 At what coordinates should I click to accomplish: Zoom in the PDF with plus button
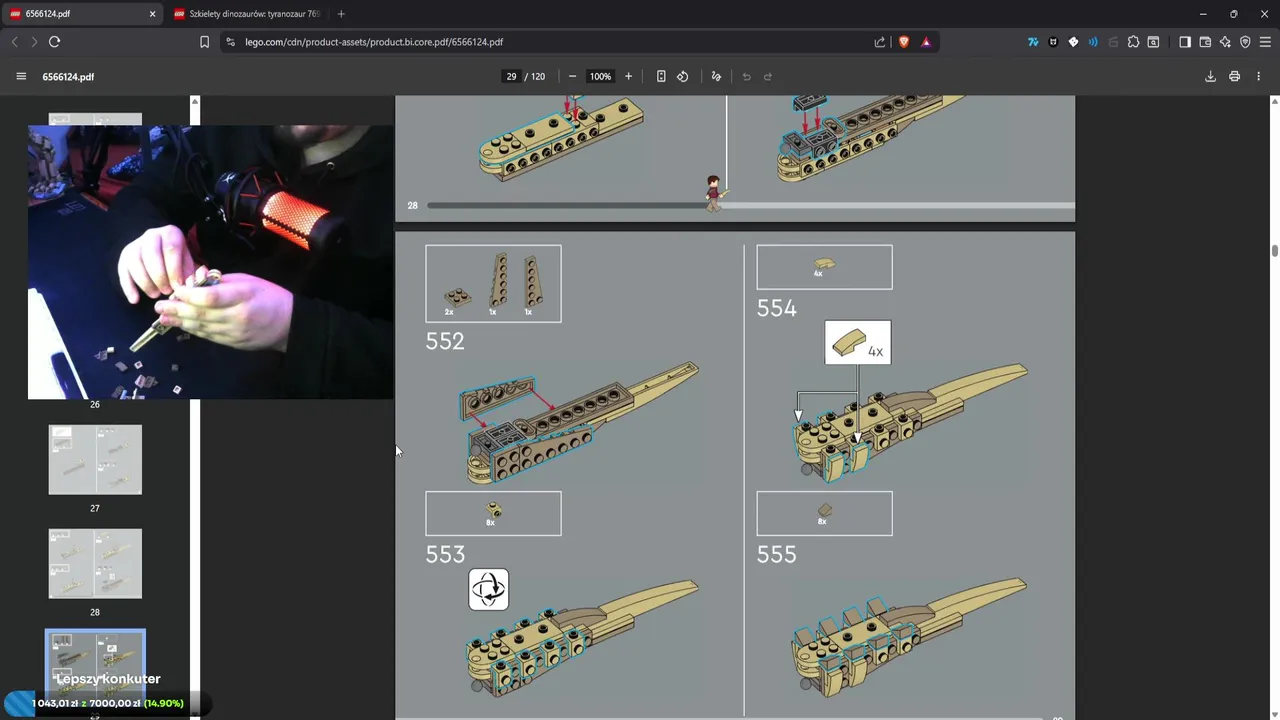(x=628, y=77)
